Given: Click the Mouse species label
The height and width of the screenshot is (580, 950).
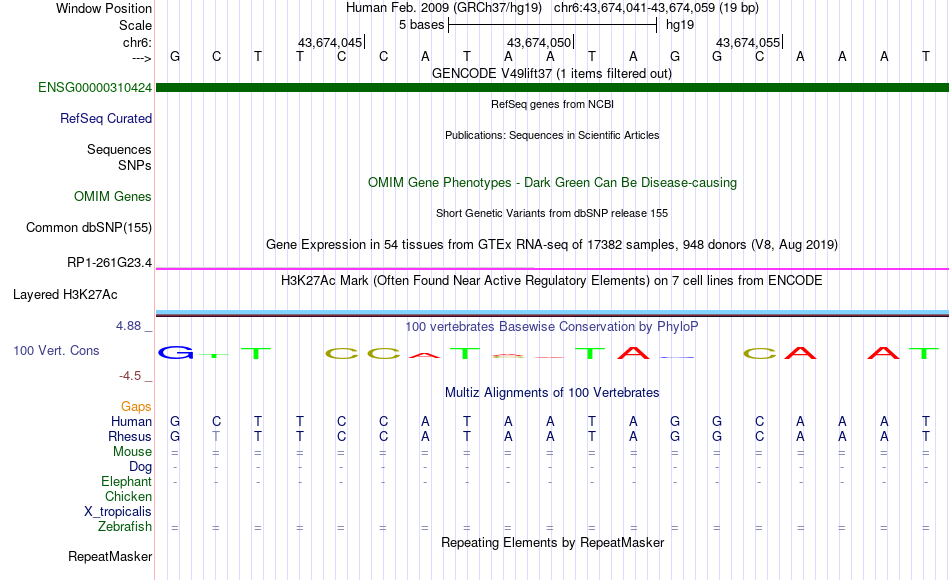Looking at the screenshot, I should (x=132, y=452).
